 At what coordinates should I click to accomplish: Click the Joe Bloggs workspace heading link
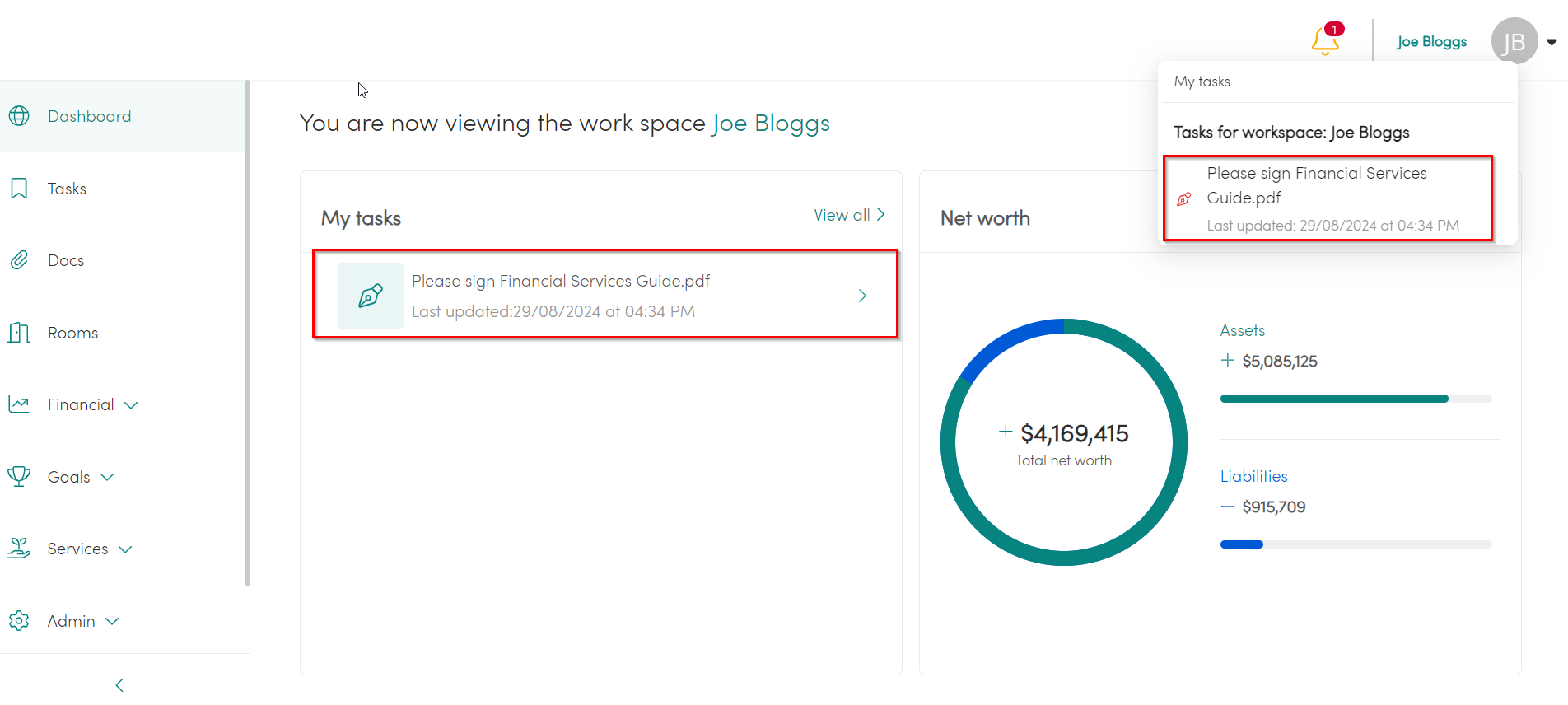coord(771,124)
